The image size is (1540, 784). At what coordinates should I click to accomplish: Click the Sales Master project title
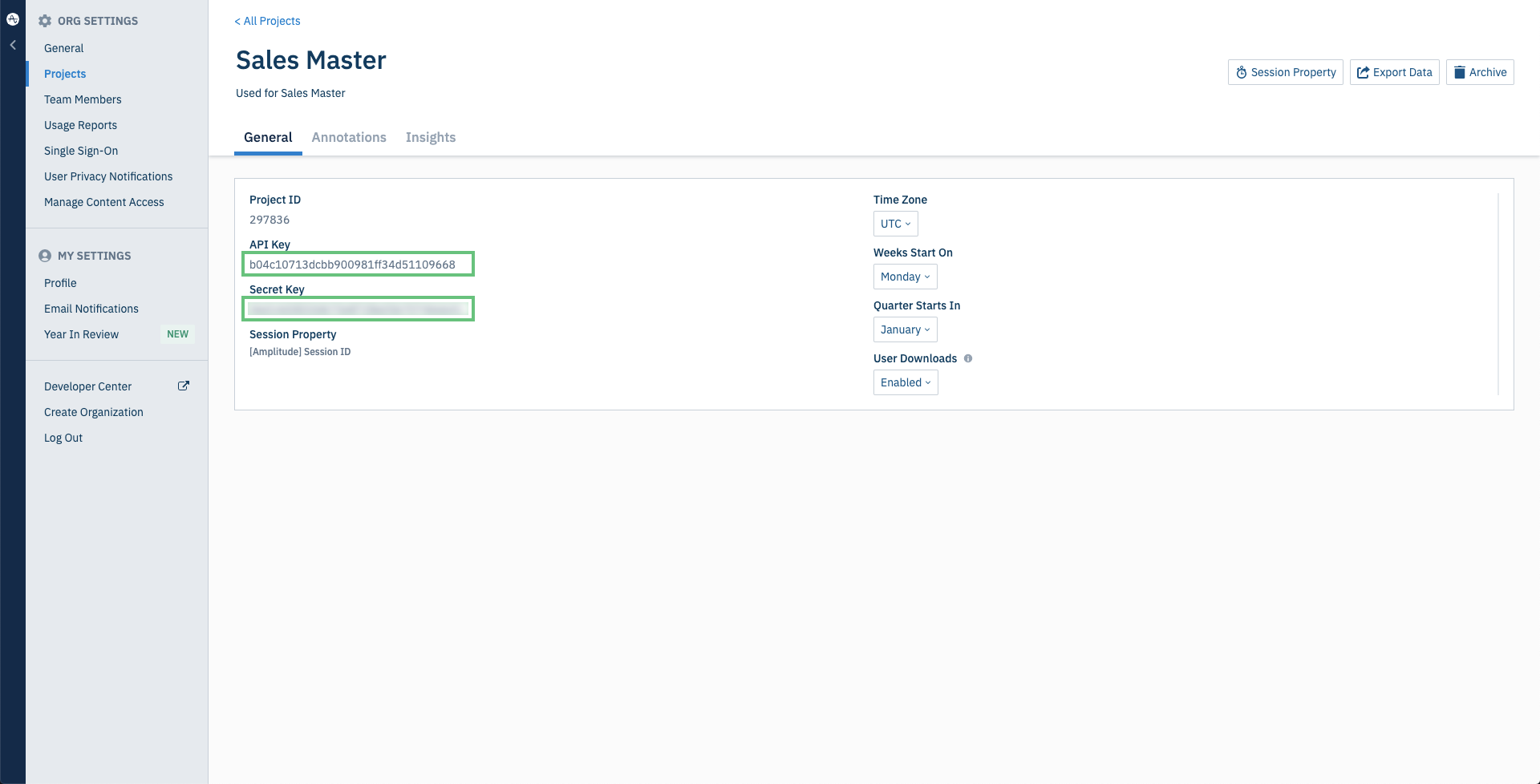(x=311, y=60)
